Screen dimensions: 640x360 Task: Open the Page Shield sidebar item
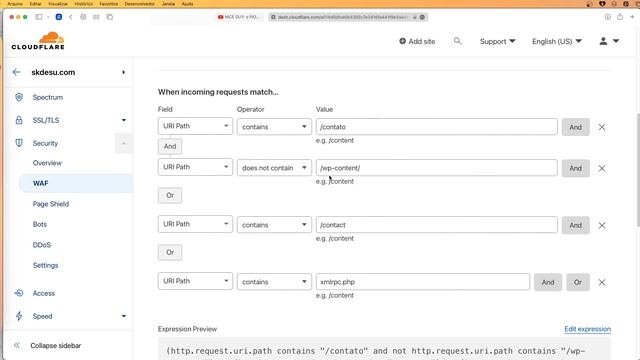coord(51,204)
